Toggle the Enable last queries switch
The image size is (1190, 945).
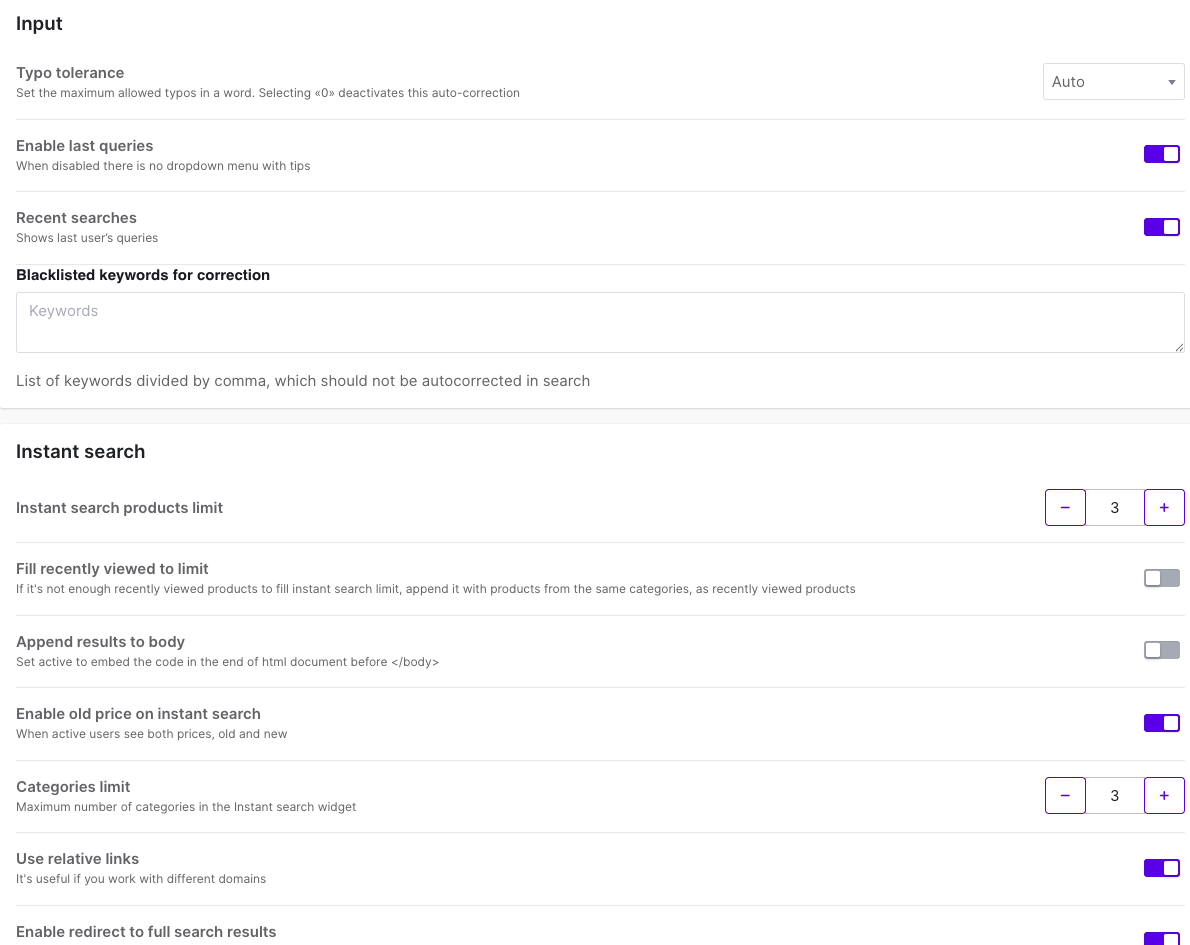tap(1161, 154)
